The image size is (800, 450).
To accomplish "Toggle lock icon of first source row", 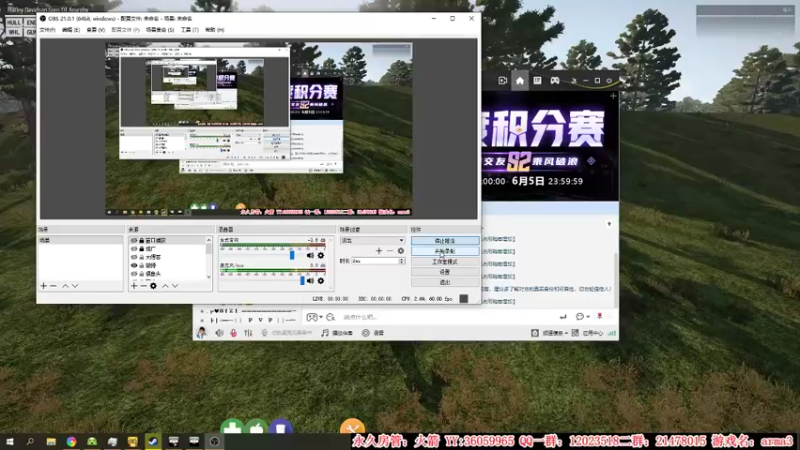I will (141, 240).
